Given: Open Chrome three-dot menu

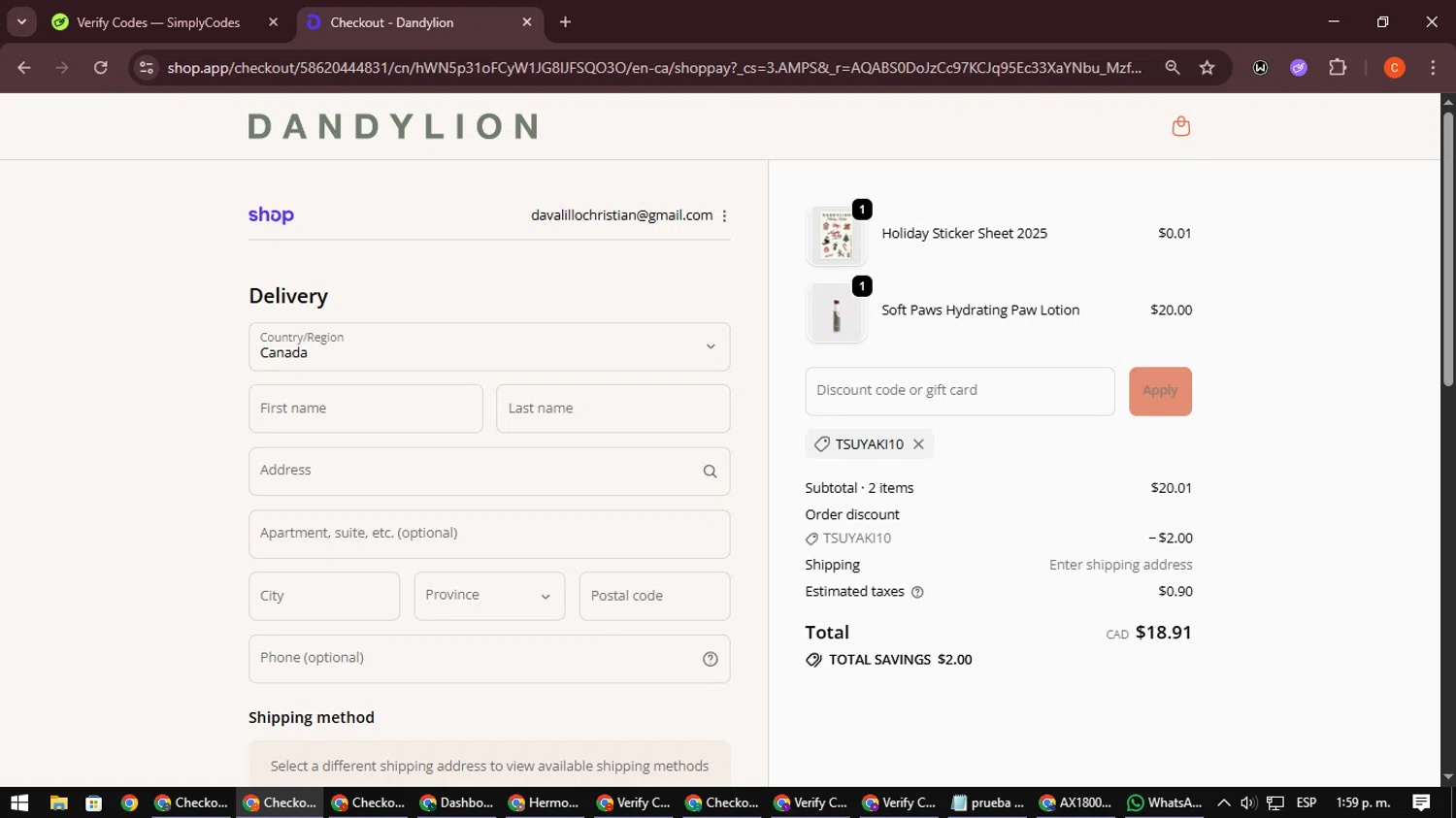Looking at the screenshot, I should tap(1433, 68).
